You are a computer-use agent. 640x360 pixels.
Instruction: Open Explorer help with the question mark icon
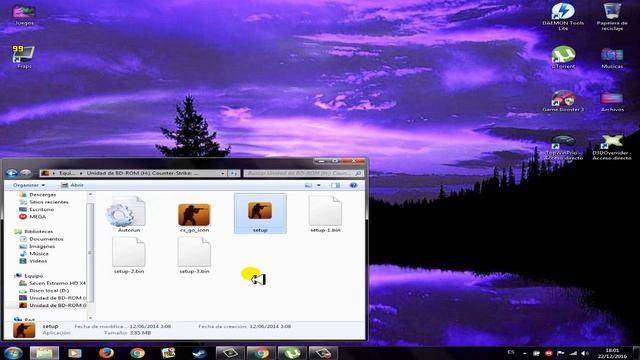pyautogui.click(x=353, y=185)
